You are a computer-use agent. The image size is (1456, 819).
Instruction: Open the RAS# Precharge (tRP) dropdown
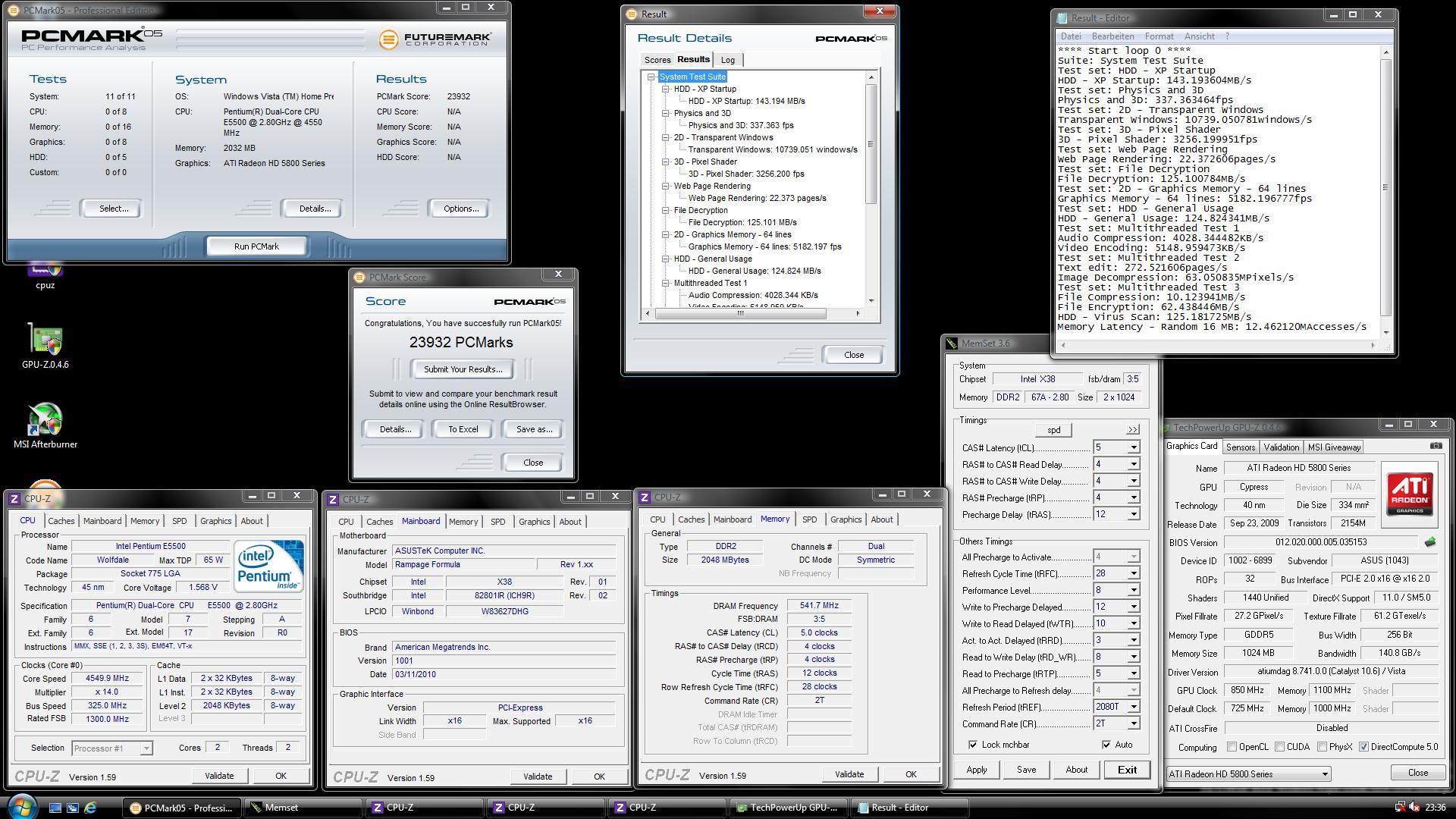coord(1134,497)
